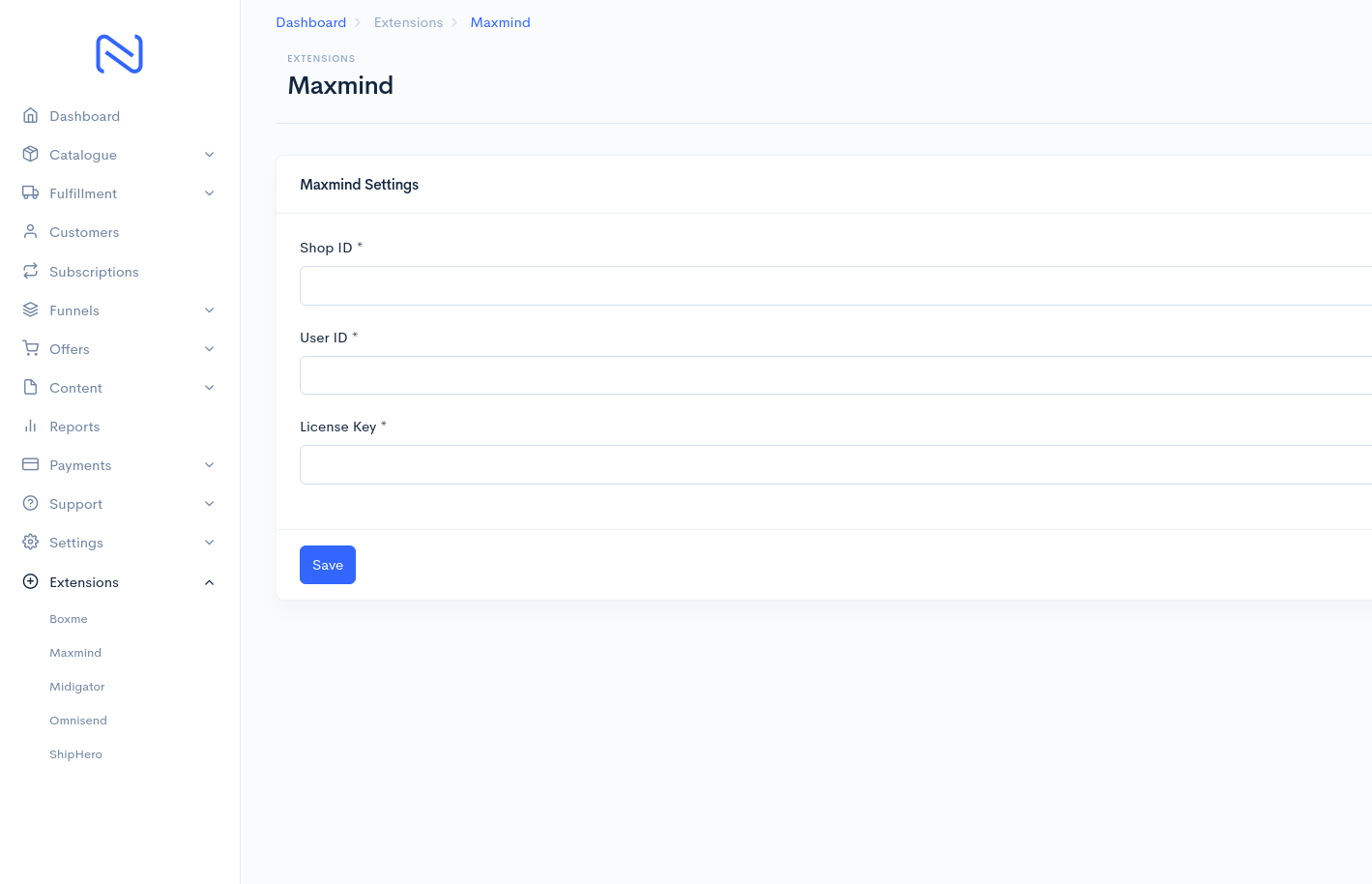Select the Settings menu label
The height and width of the screenshot is (884, 1372).
76,543
